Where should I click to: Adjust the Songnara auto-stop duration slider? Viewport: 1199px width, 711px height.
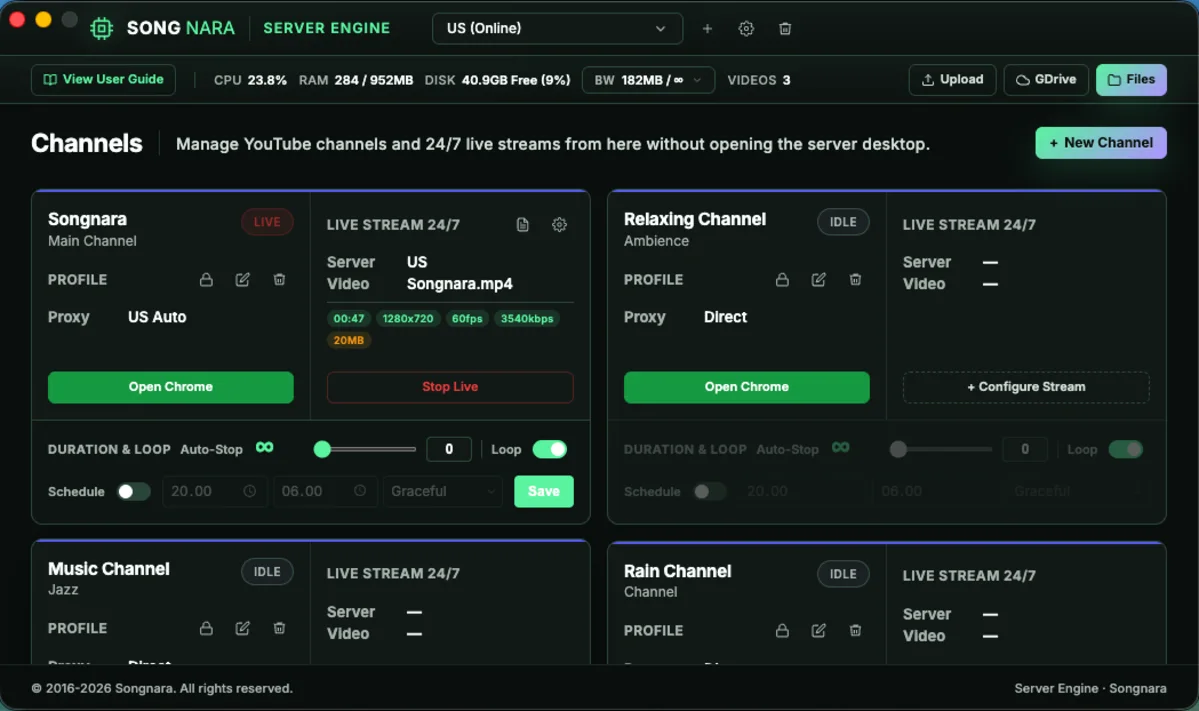(366, 450)
